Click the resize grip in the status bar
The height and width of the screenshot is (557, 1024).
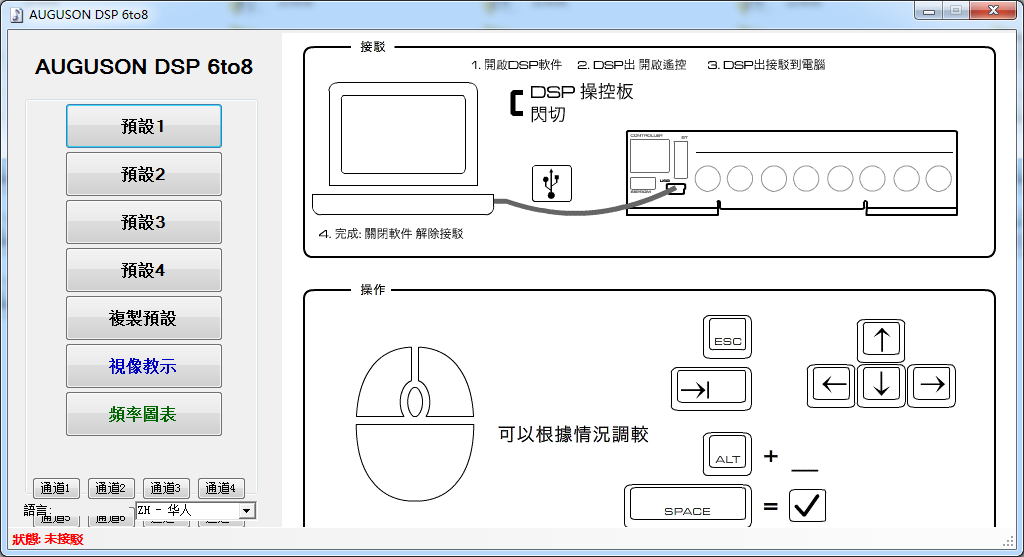pyautogui.click(x=1008, y=541)
